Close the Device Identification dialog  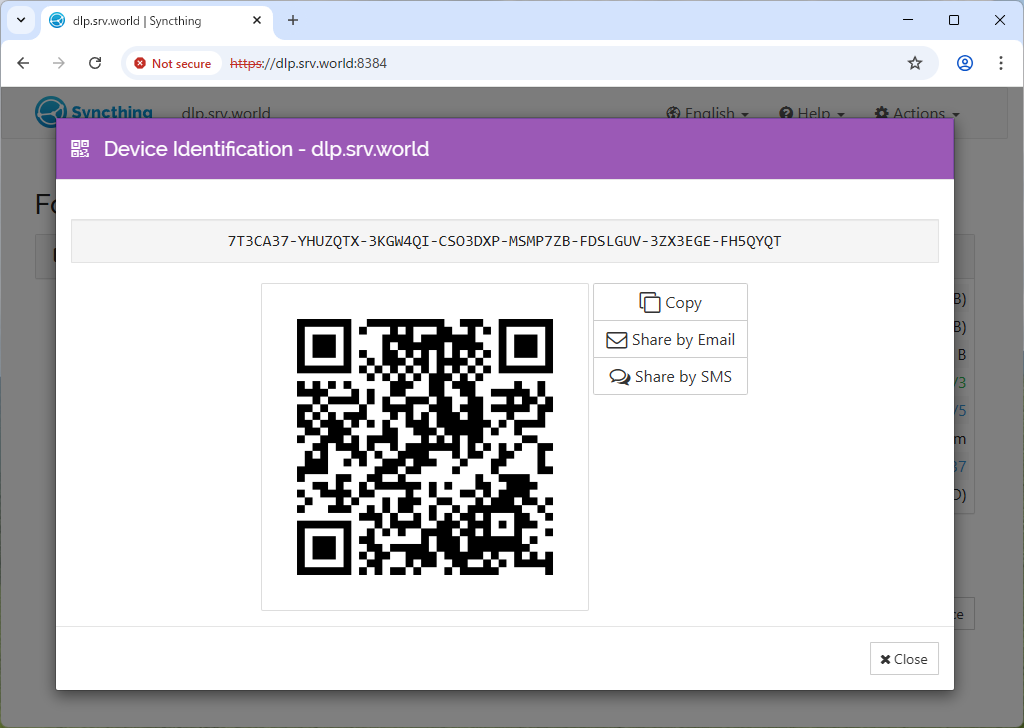point(904,659)
